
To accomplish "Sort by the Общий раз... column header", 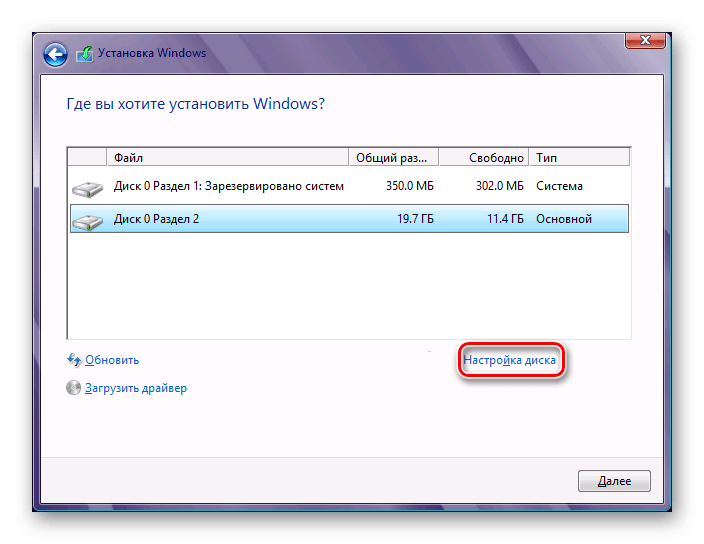I will tap(394, 158).
